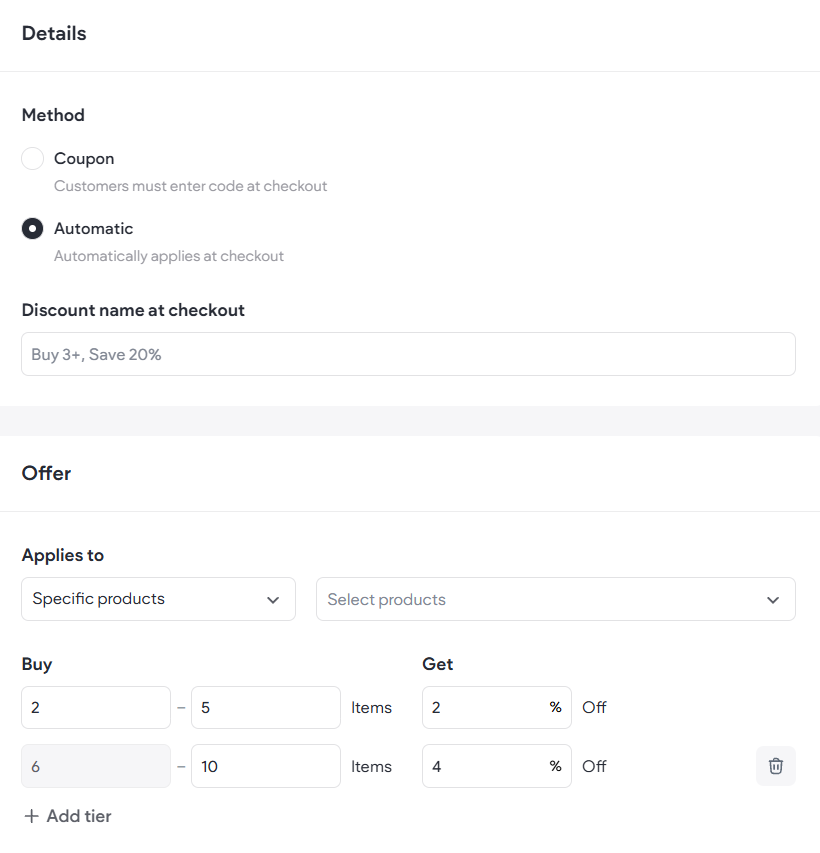The image size is (820, 853).
Task: Click the Buy column label
Action: click(36, 664)
